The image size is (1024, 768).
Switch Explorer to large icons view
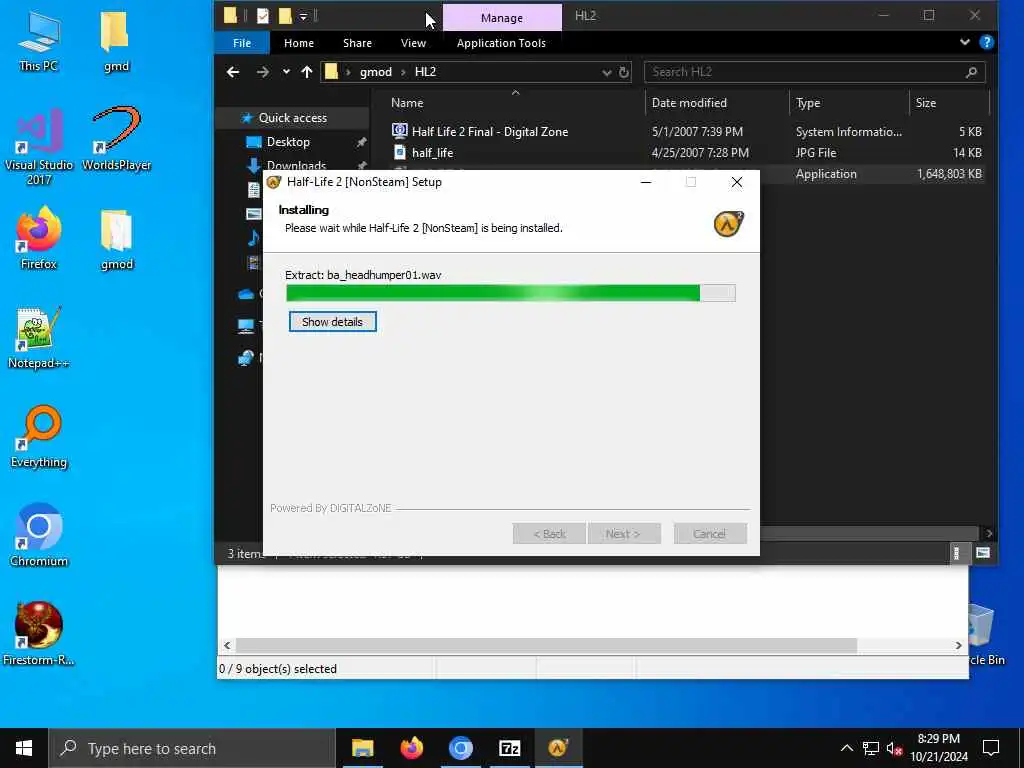[x=982, y=554]
